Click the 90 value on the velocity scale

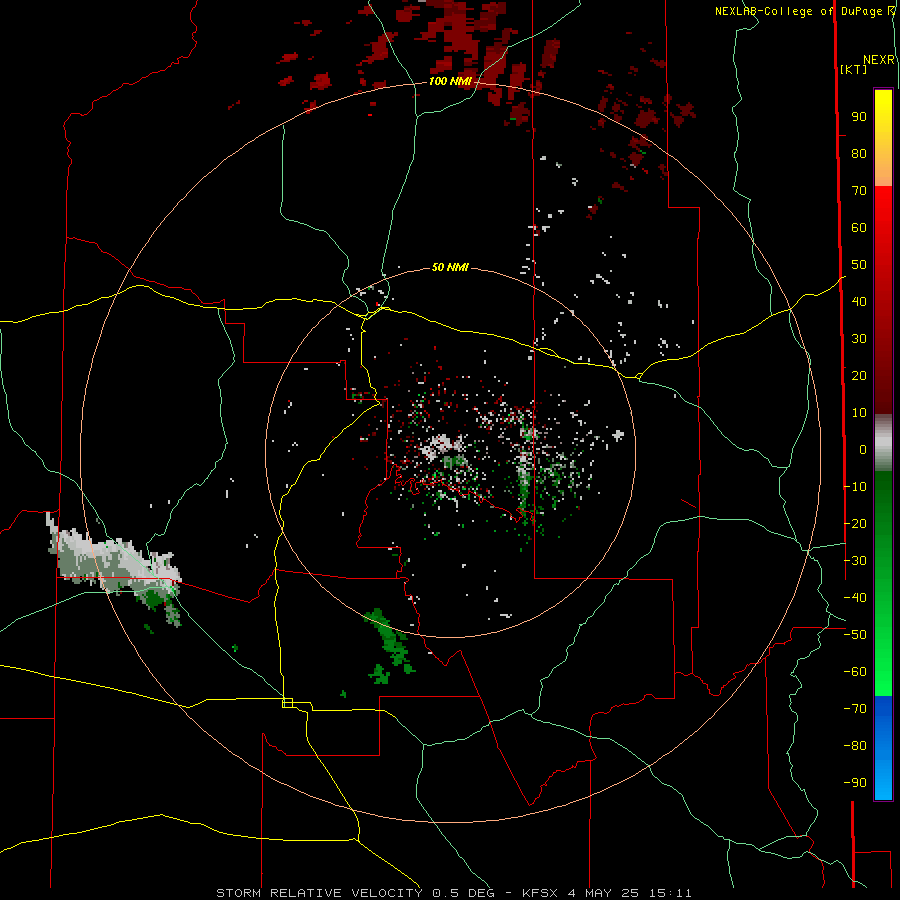[859, 117]
